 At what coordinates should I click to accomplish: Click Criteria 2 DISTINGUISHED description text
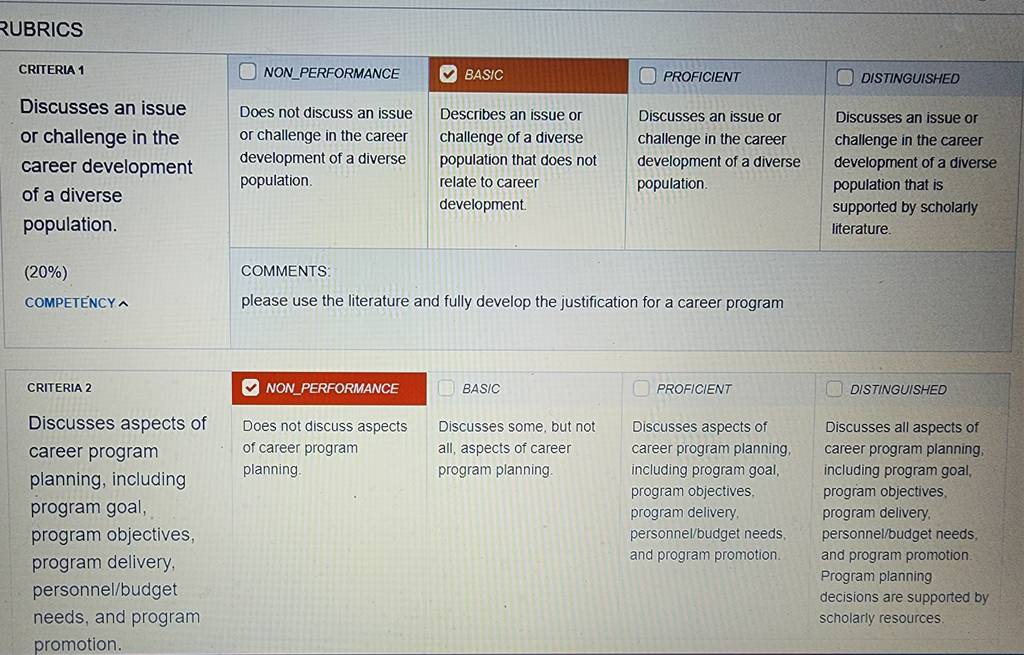click(904, 522)
